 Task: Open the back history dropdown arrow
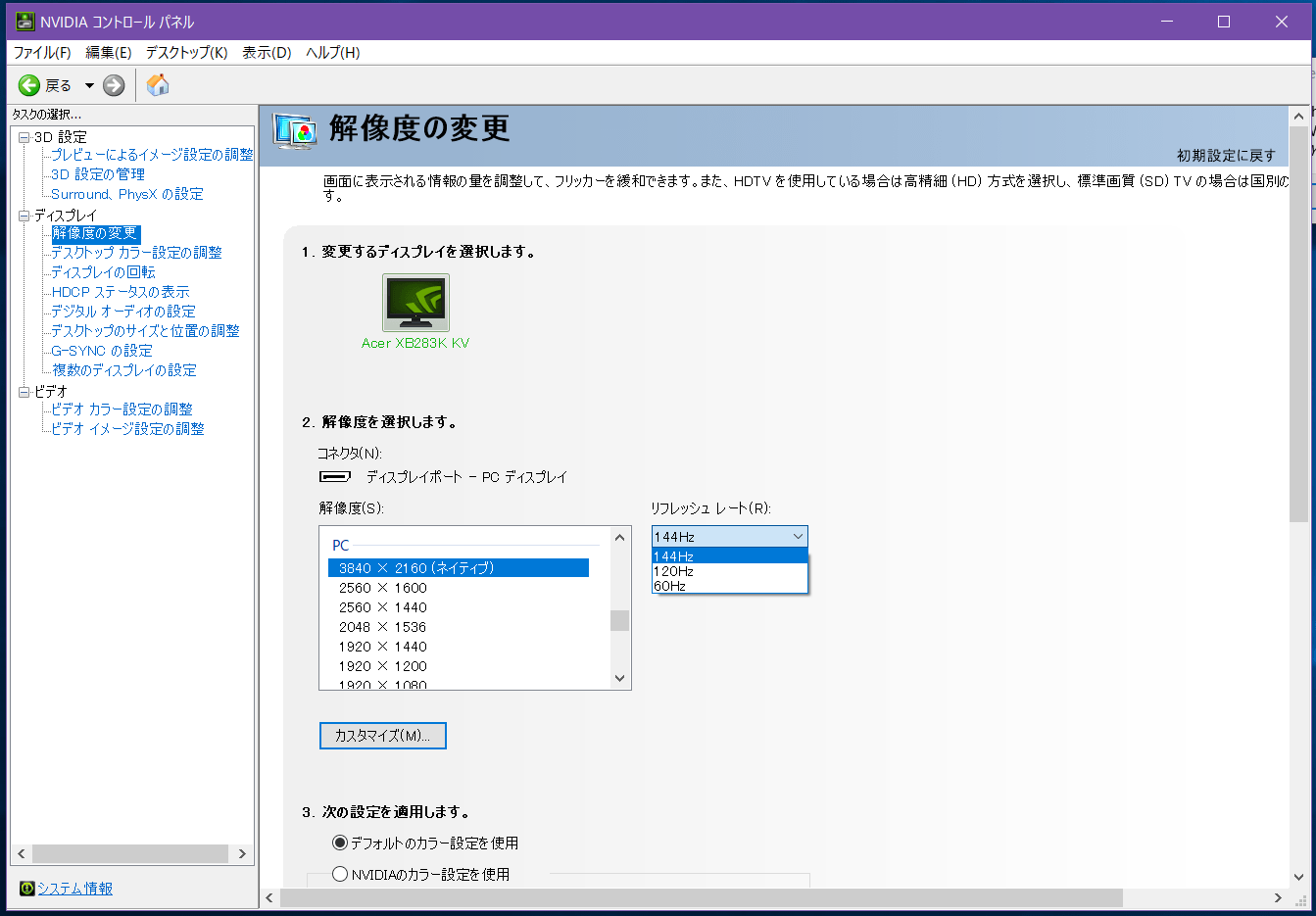[x=89, y=85]
